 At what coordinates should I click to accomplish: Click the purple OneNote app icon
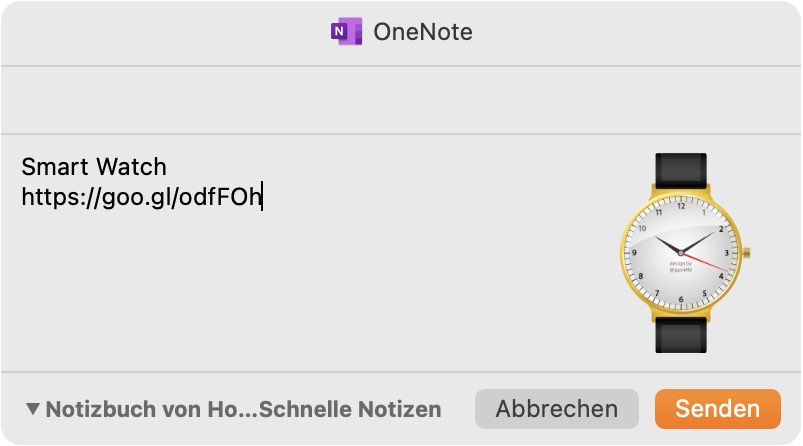[347, 32]
